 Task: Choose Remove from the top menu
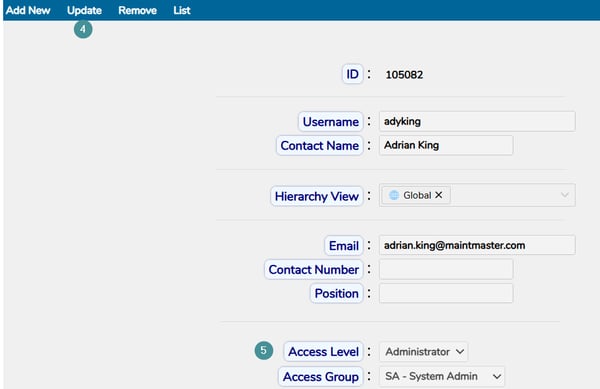[x=137, y=10]
